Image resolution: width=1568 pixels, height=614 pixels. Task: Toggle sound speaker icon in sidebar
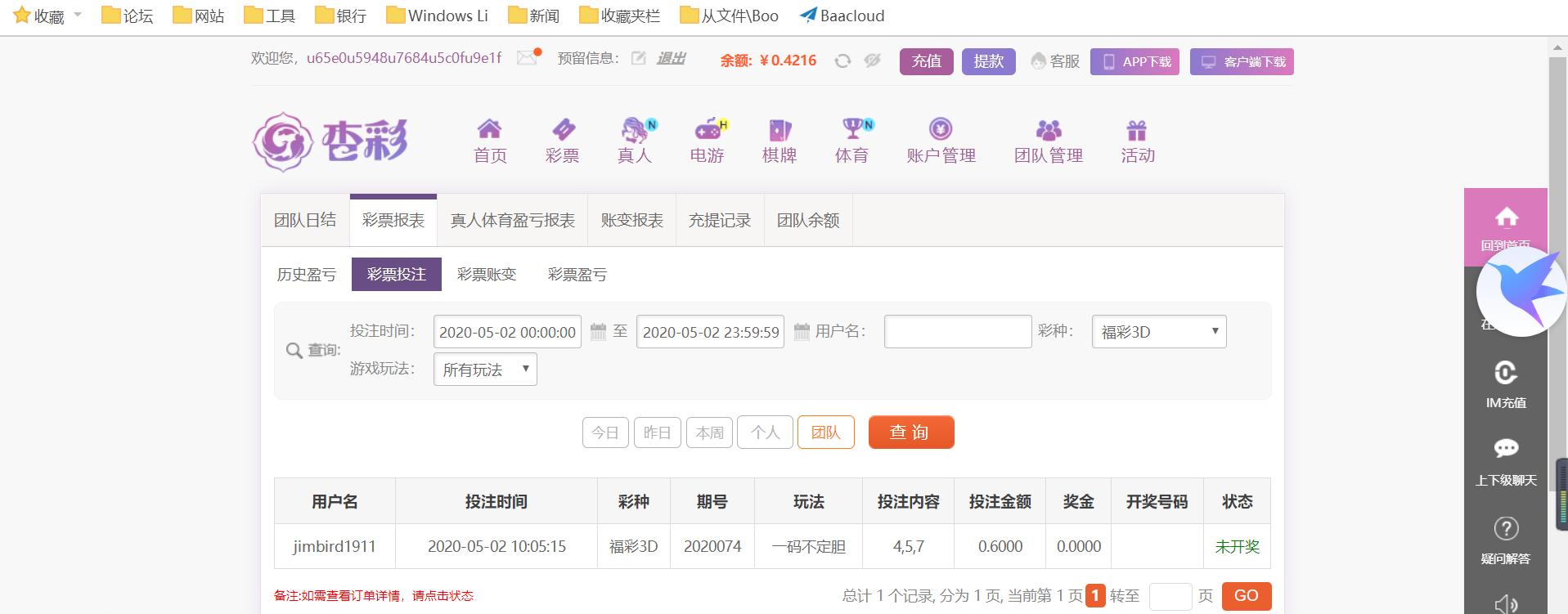[1506, 603]
